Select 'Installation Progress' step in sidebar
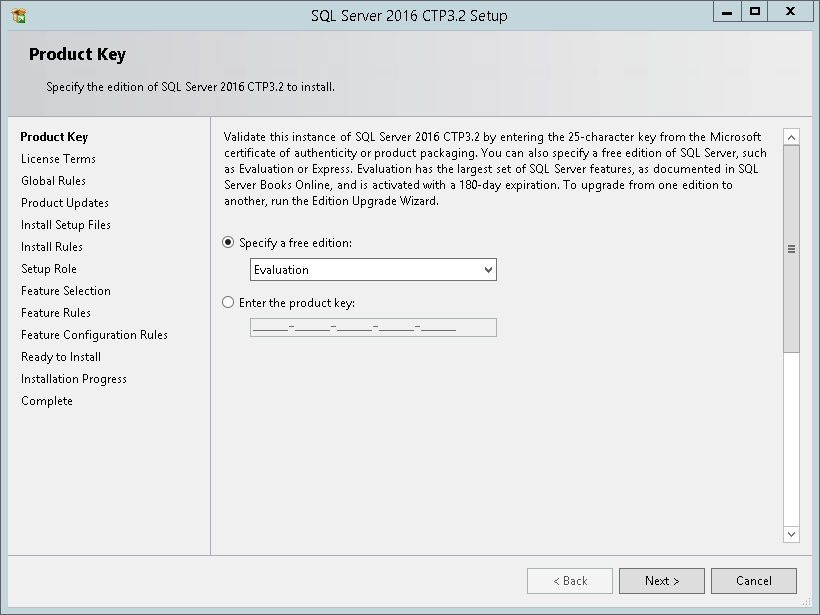The width and height of the screenshot is (820, 615). (x=74, y=379)
